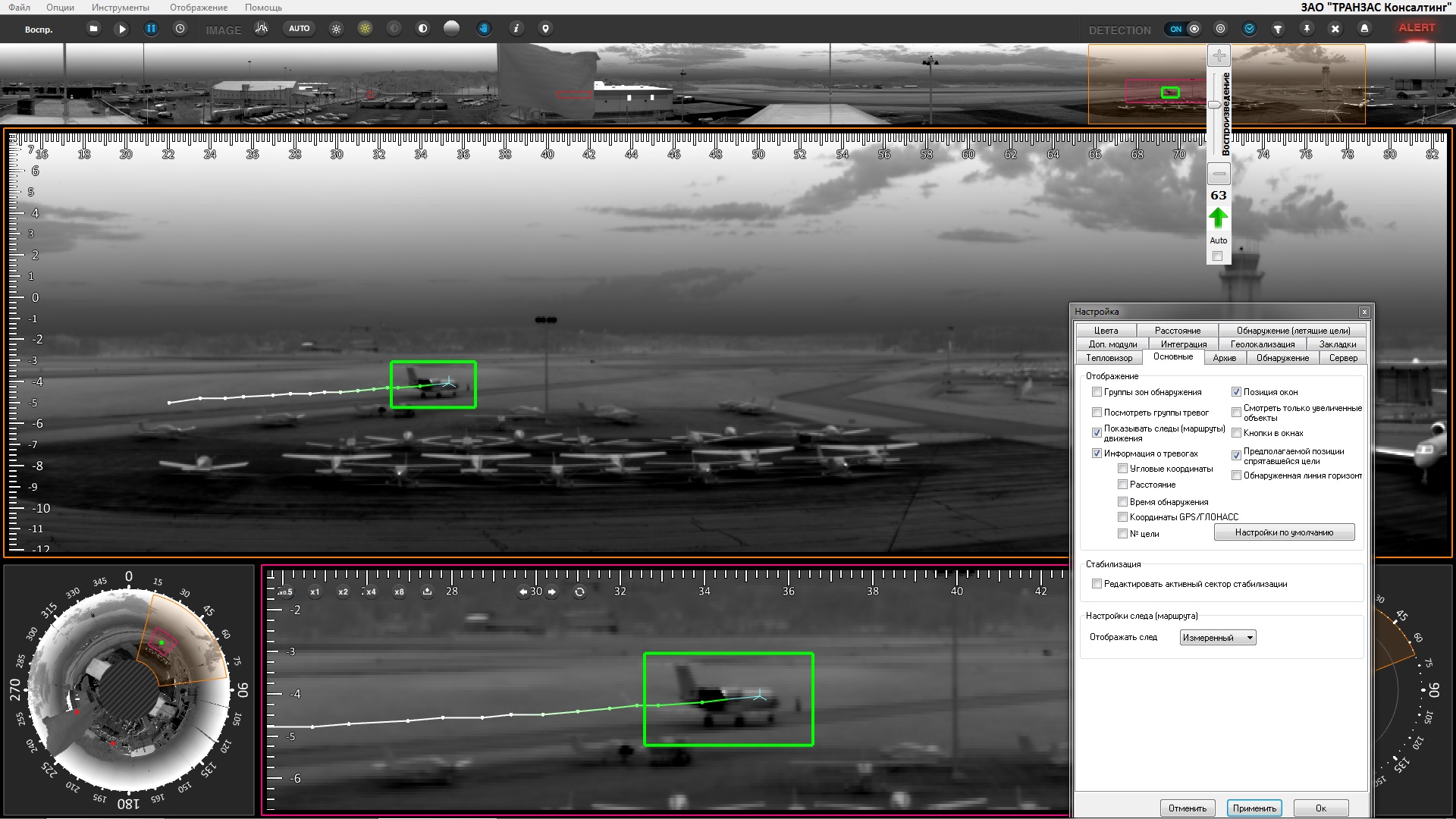The width and height of the screenshot is (1456, 819).
Task: Click the info 'i' toolbar icon
Action: pos(516,29)
